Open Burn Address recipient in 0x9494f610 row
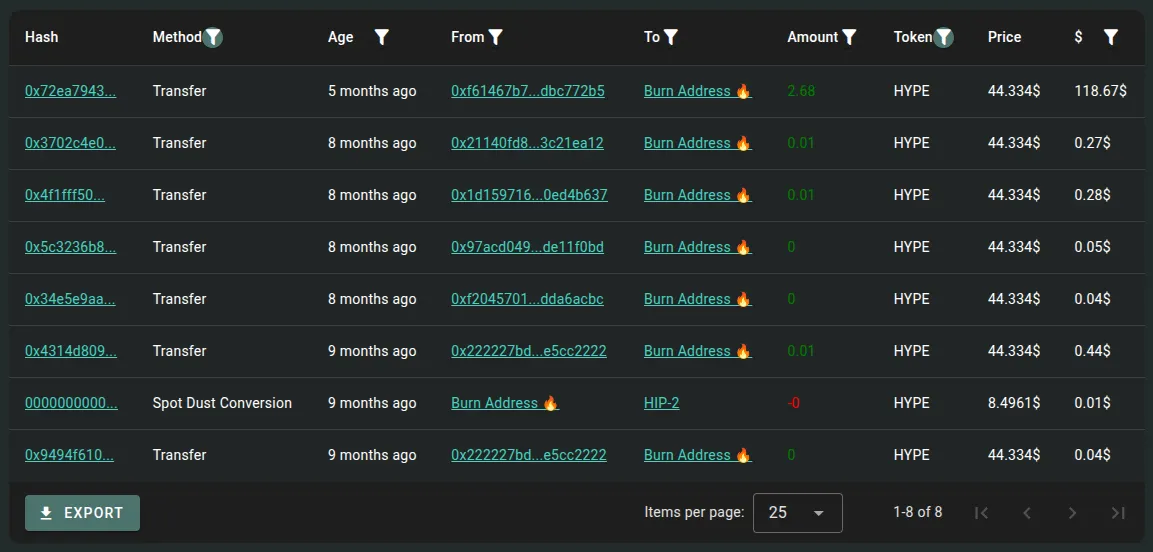The height and width of the screenshot is (552, 1153). point(698,456)
